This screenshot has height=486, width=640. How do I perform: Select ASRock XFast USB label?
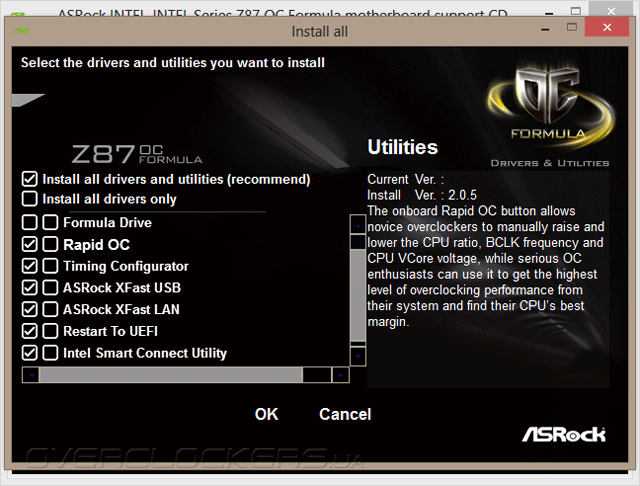(122, 288)
